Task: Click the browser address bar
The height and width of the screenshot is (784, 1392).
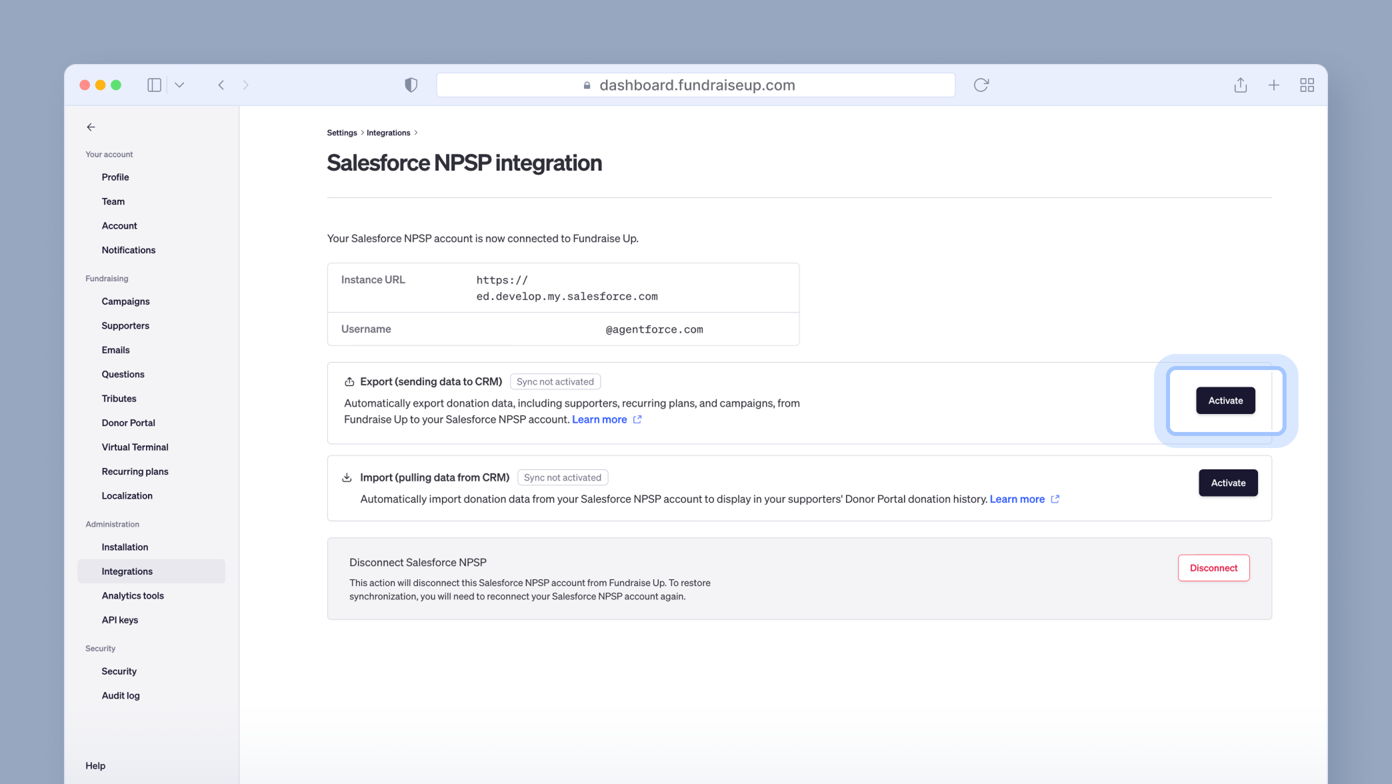Action: [696, 85]
